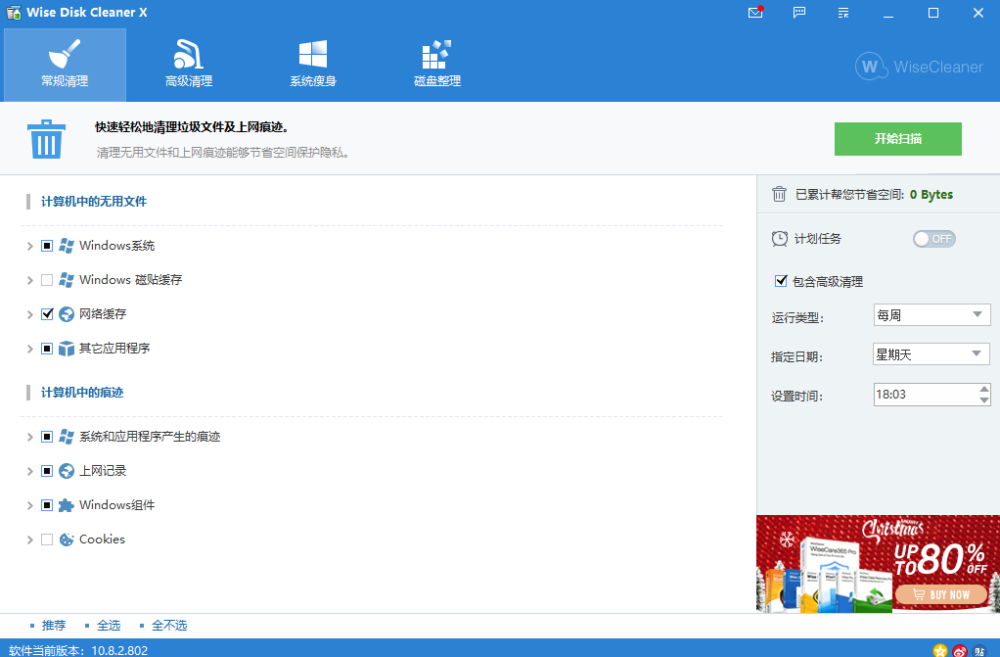1000x657 pixels.
Task: Click the Wise Disk Cleaner title bar app icon
Action: click(13, 13)
